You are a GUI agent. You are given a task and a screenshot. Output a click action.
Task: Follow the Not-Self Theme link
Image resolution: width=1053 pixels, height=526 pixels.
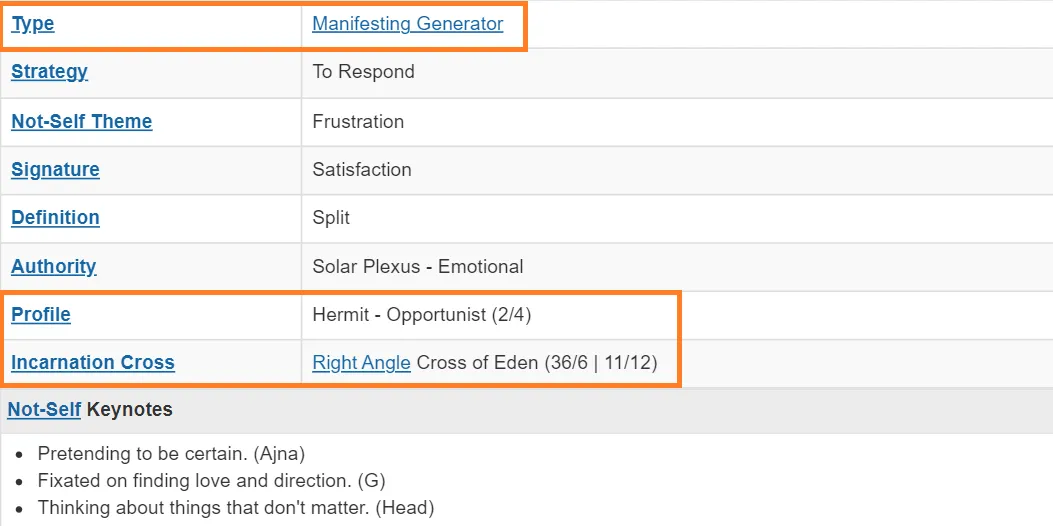click(82, 122)
